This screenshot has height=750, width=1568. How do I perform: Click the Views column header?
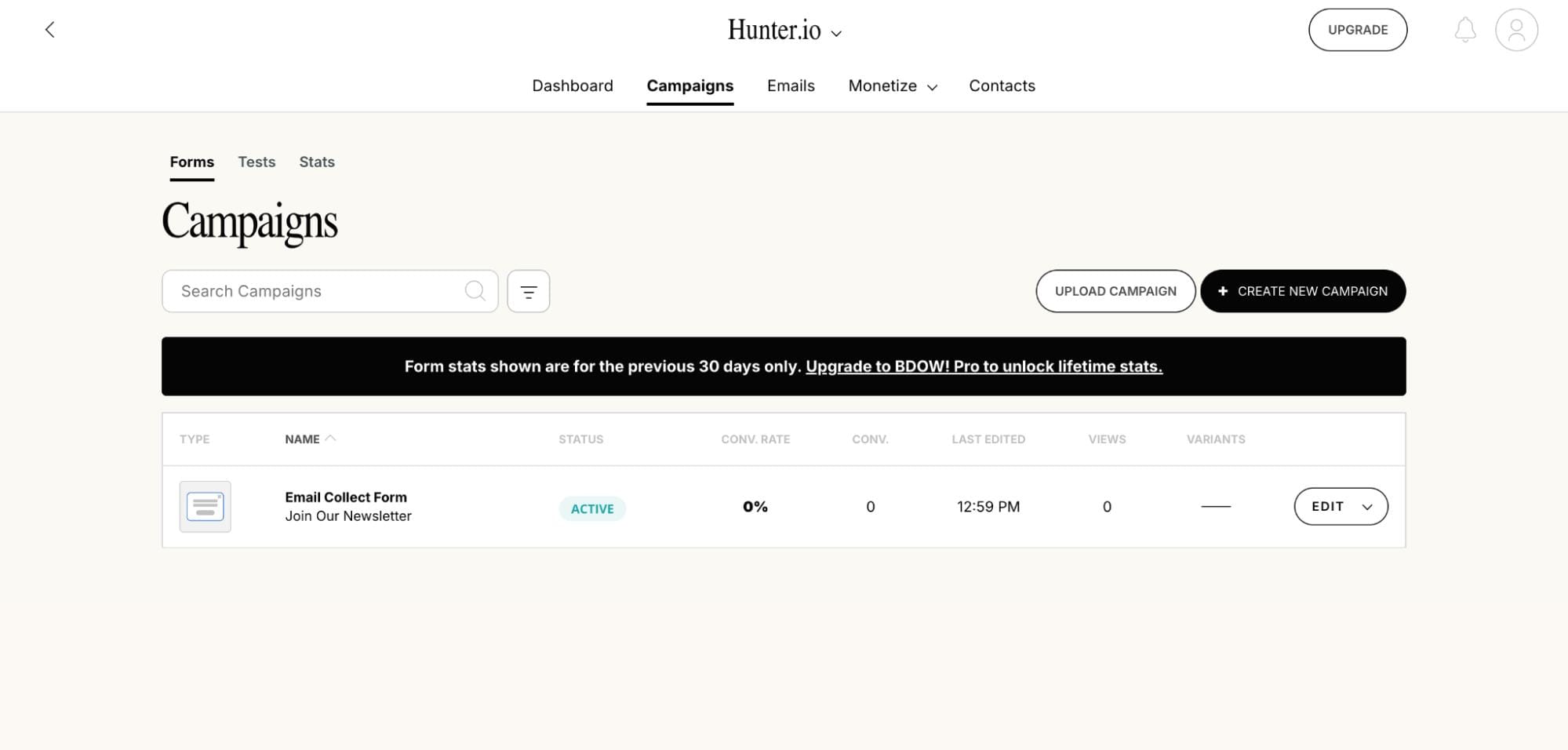click(x=1107, y=439)
